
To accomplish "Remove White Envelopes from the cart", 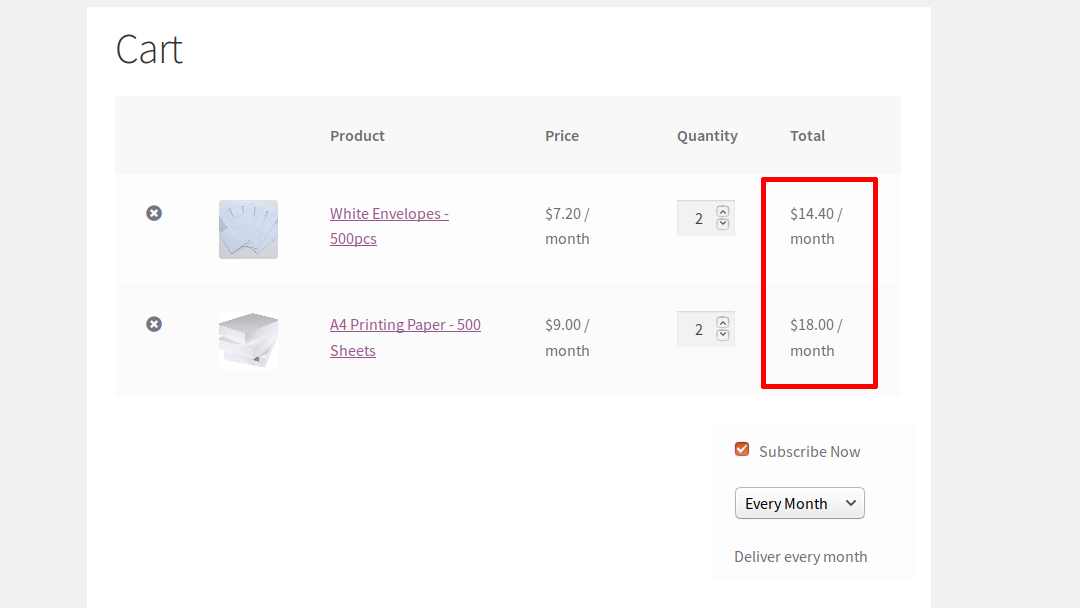I will click(x=153, y=212).
